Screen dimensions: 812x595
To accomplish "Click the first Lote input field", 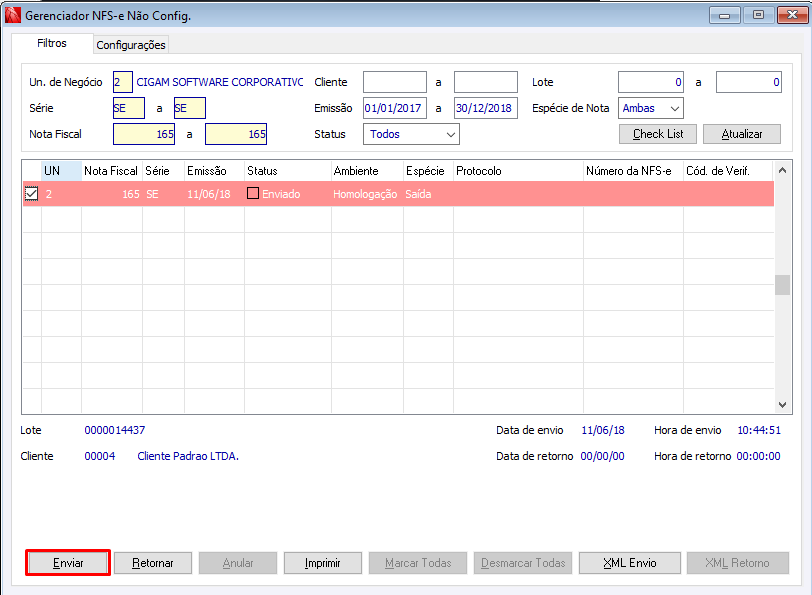I will click(651, 82).
